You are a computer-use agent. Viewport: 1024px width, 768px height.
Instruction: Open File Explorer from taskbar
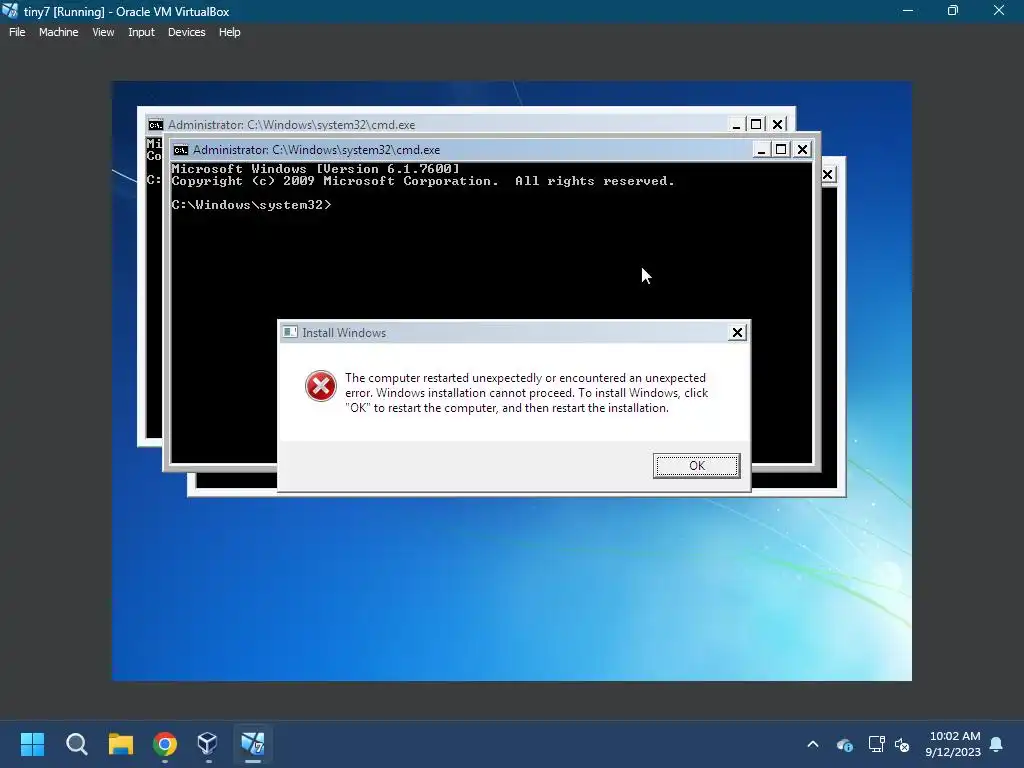click(121, 744)
